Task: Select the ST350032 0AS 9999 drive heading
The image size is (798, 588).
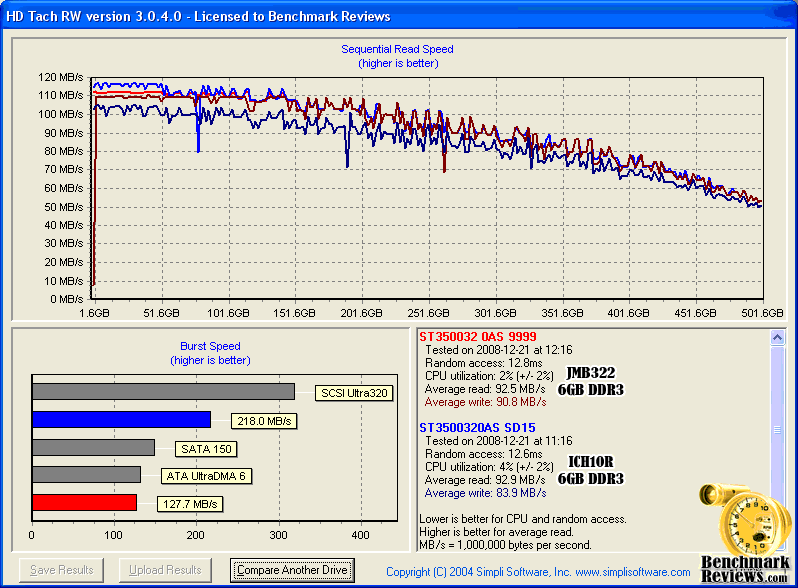Action: pos(478,337)
